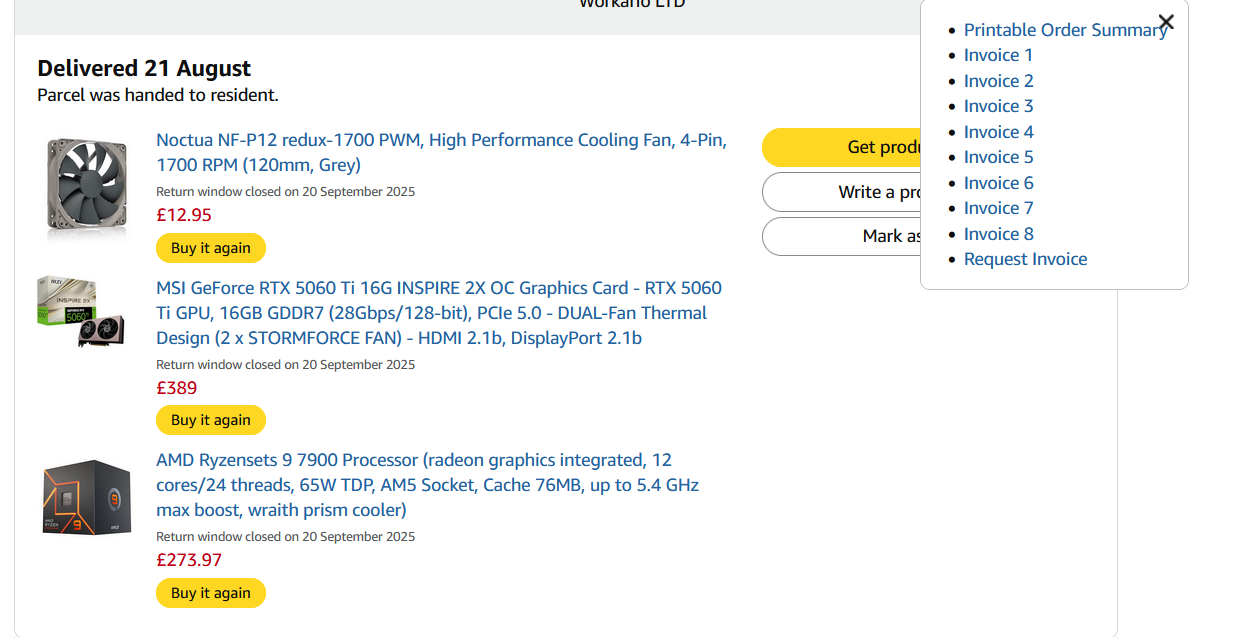Open the MSI graphics card product image

pos(82,312)
